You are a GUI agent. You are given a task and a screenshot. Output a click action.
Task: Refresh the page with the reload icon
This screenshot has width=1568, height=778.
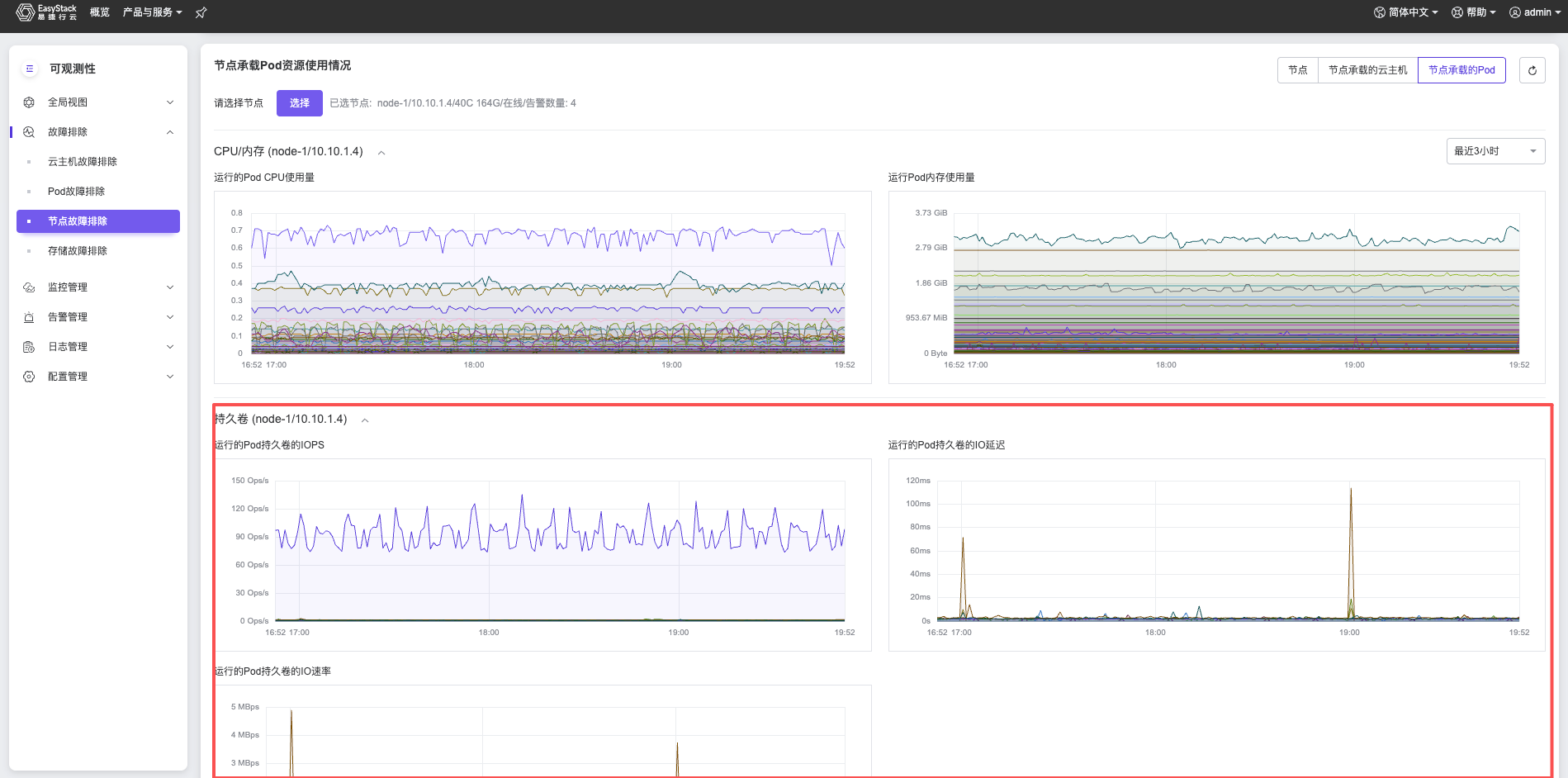(x=1532, y=70)
